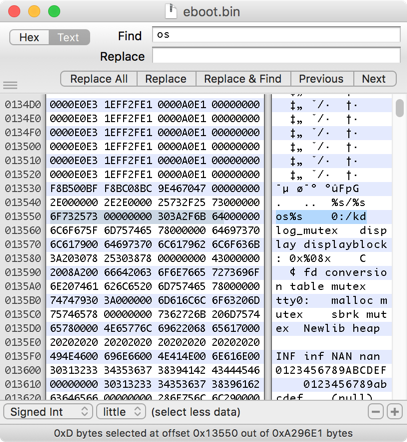Click the plus button to add data inspector
The image size is (407, 442).
pyautogui.click(x=395, y=412)
